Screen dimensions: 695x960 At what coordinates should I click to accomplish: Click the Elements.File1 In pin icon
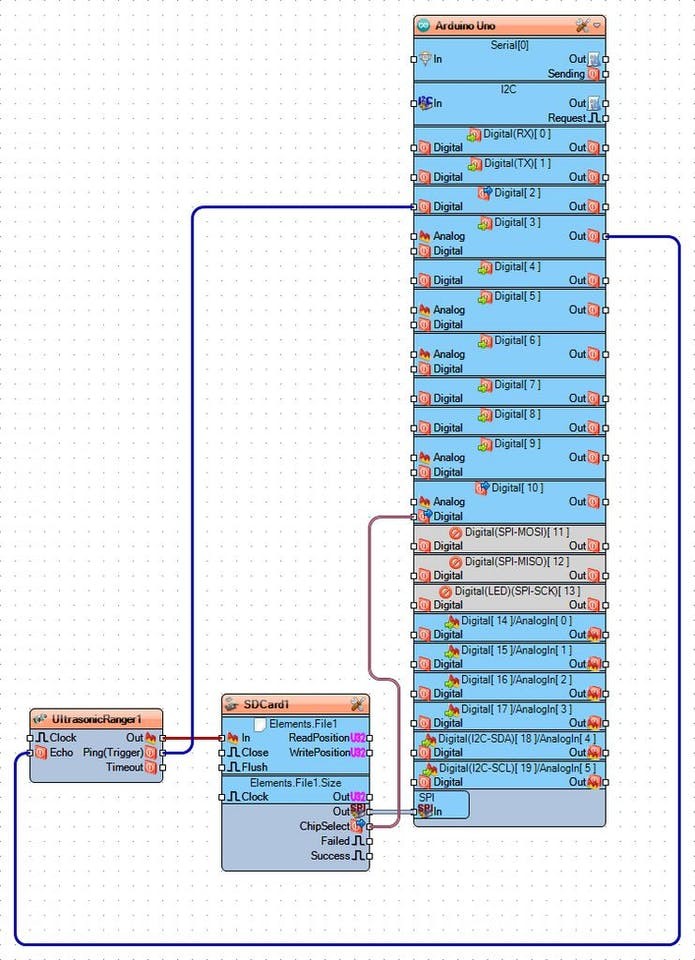tap(233, 738)
